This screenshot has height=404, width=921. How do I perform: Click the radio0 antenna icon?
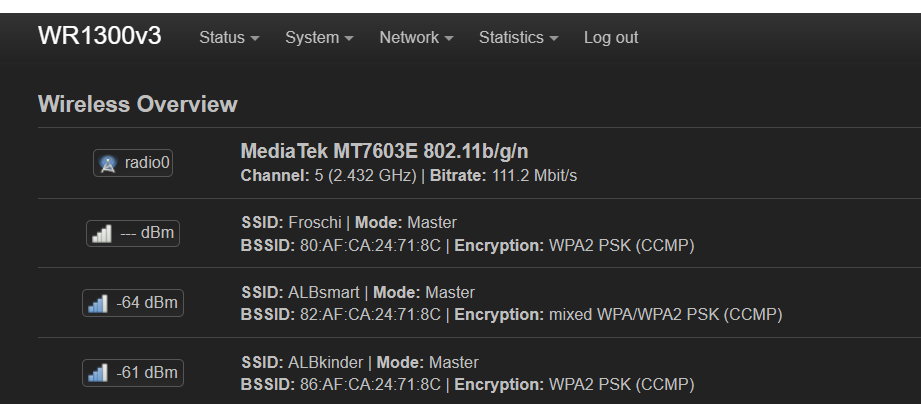[107, 164]
